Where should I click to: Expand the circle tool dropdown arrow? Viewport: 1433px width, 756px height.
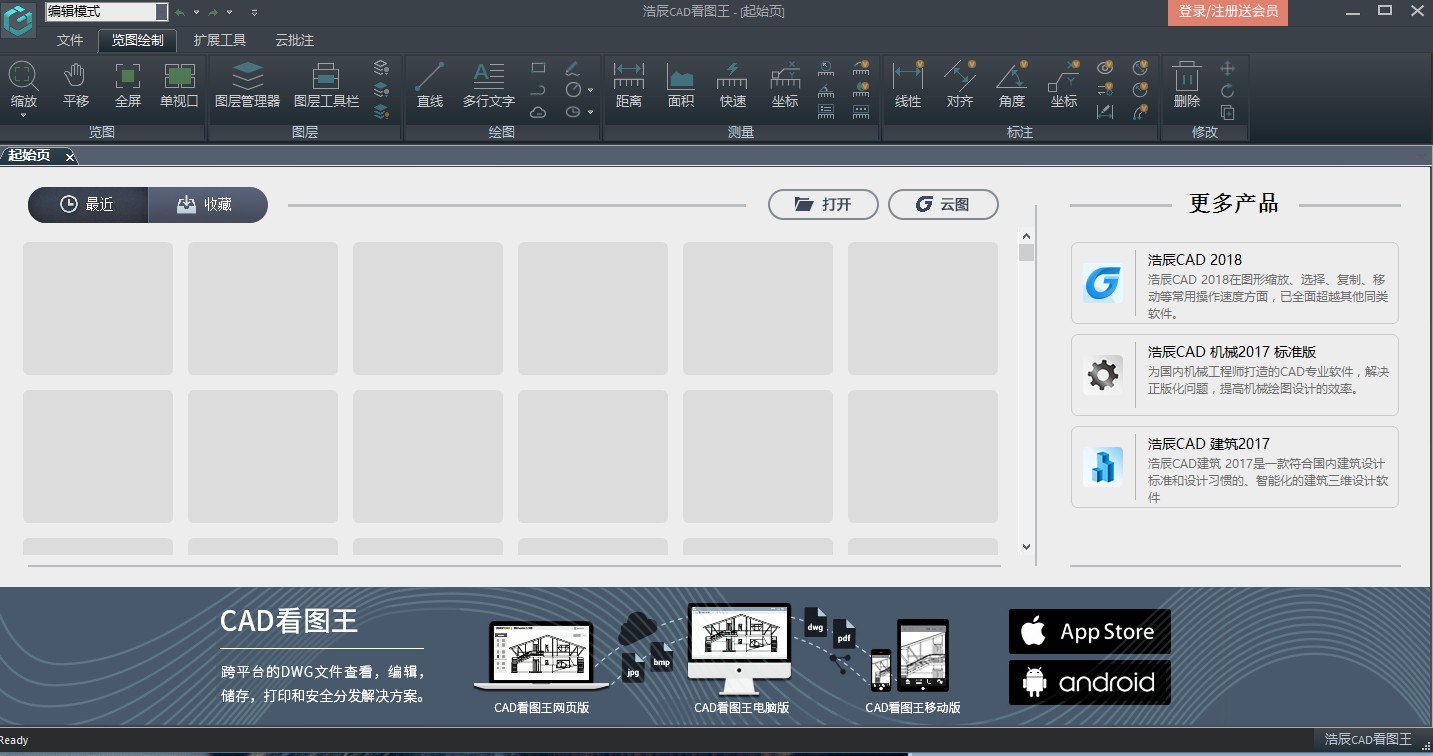[x=590, y=90]
